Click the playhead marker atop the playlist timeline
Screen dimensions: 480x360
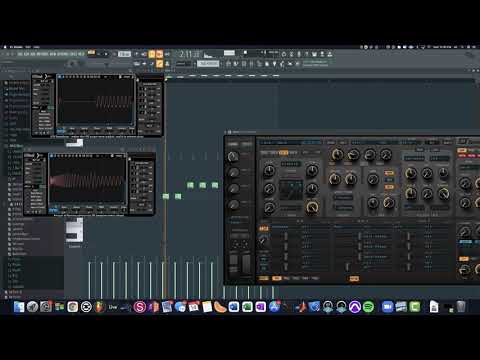tap(167, 79)
